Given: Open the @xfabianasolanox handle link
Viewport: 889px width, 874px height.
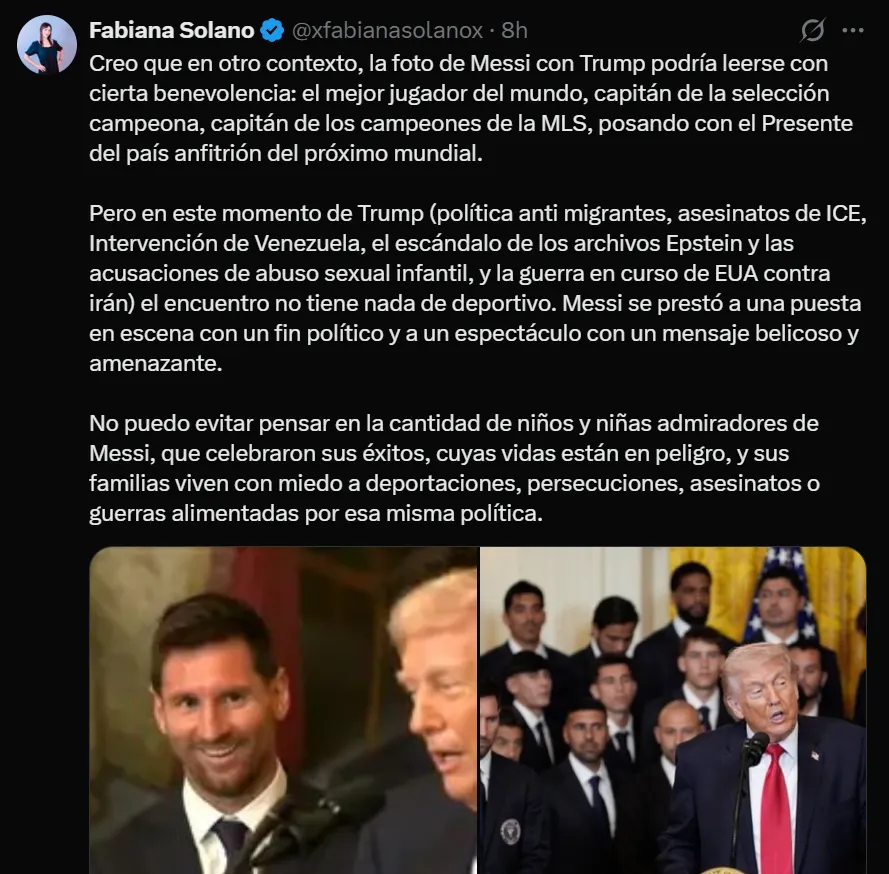Looking at the screenshot, I should pyautogui.click(x=387, y=31).
